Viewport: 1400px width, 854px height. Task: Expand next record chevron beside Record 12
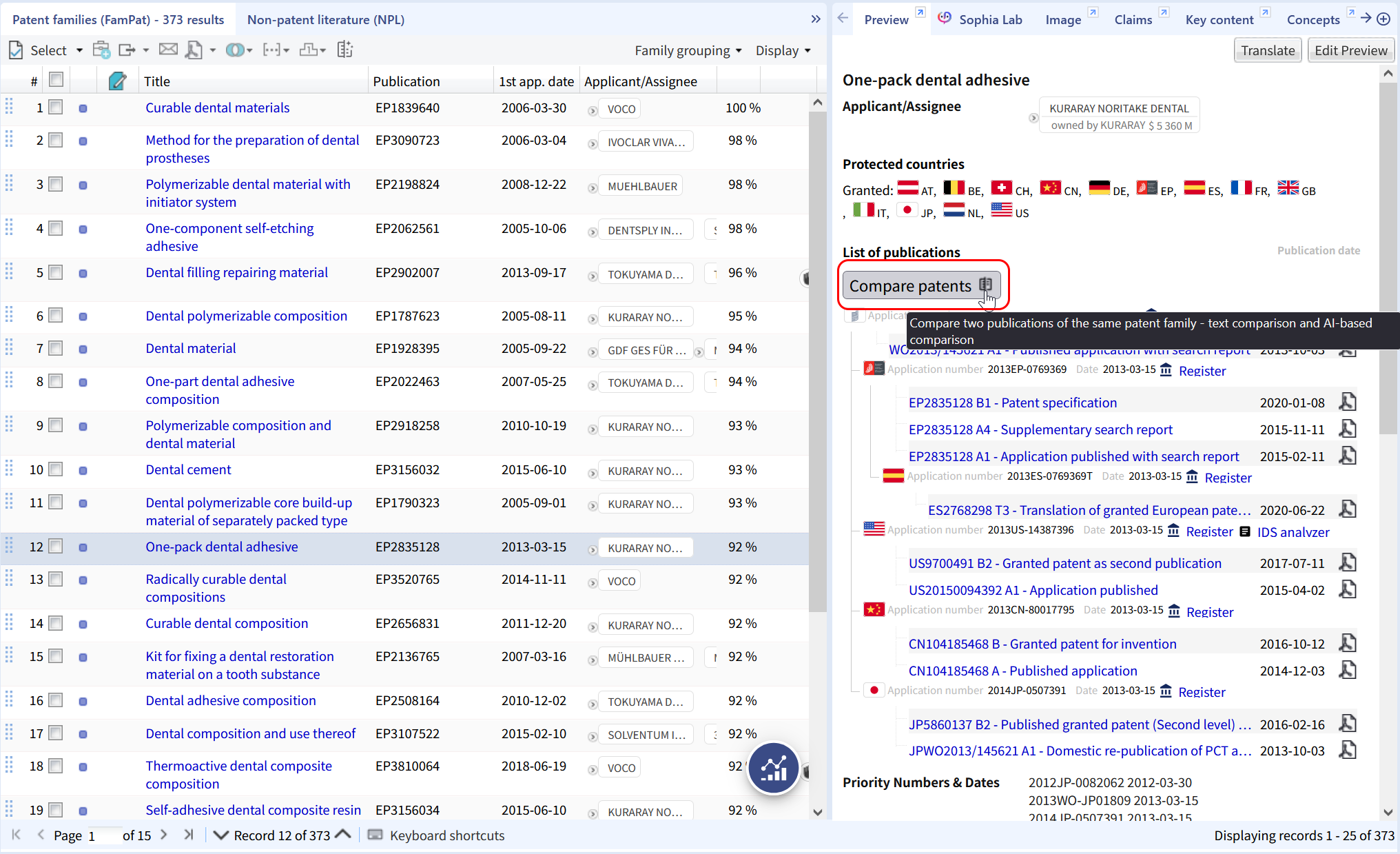[x=220, y=835]
